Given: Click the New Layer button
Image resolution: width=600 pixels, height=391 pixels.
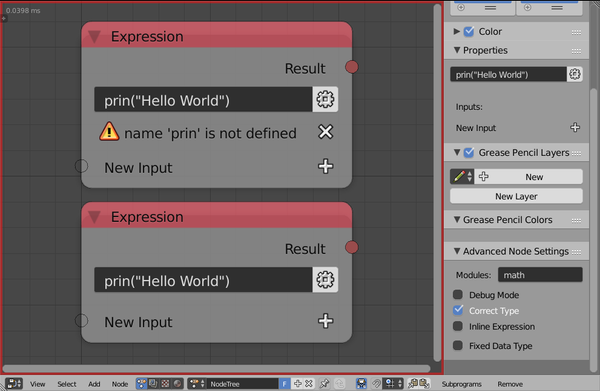Looking at the screenshot, I should [x=516, y=196].
